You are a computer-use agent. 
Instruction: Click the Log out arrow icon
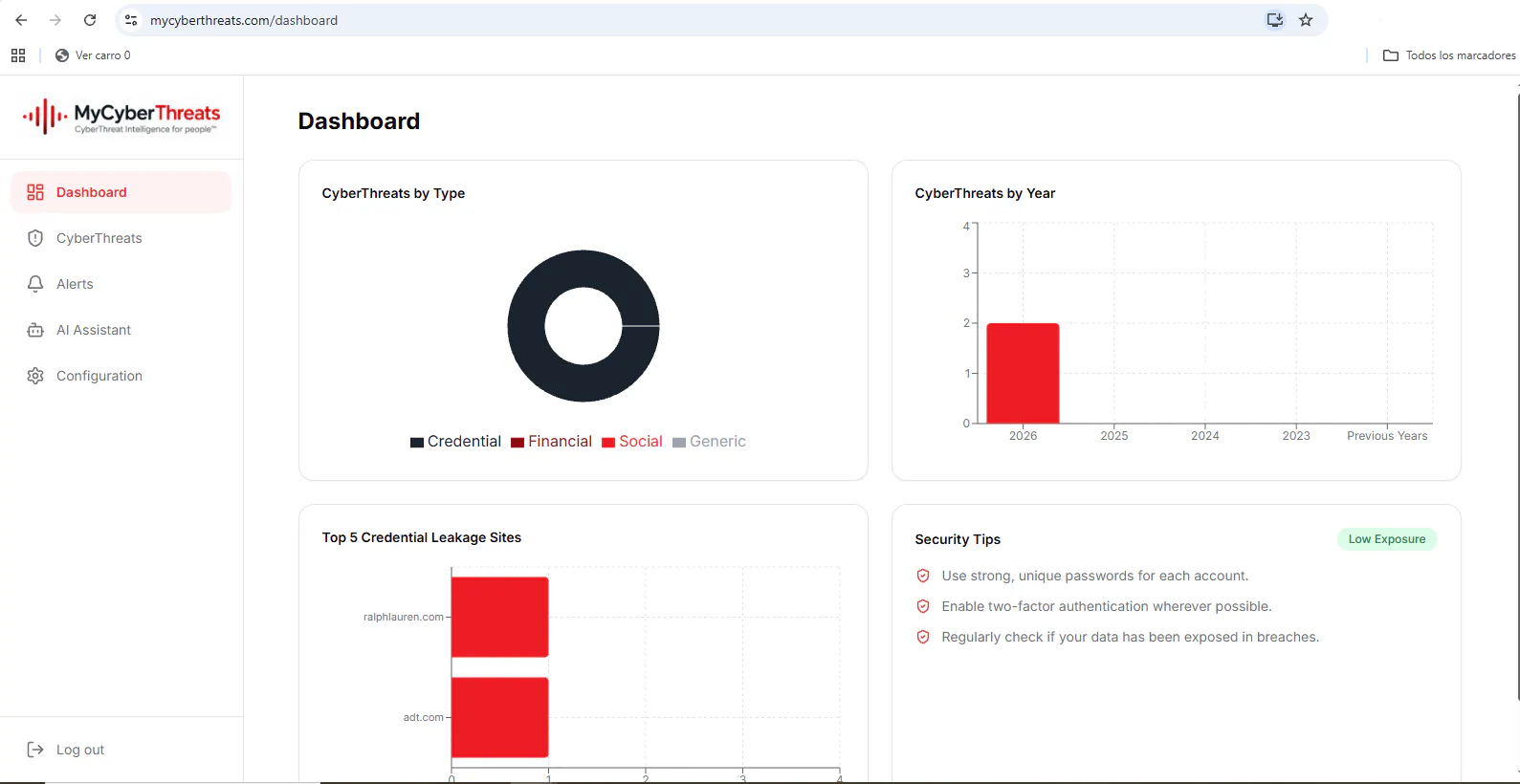click(x=35, y=750)
